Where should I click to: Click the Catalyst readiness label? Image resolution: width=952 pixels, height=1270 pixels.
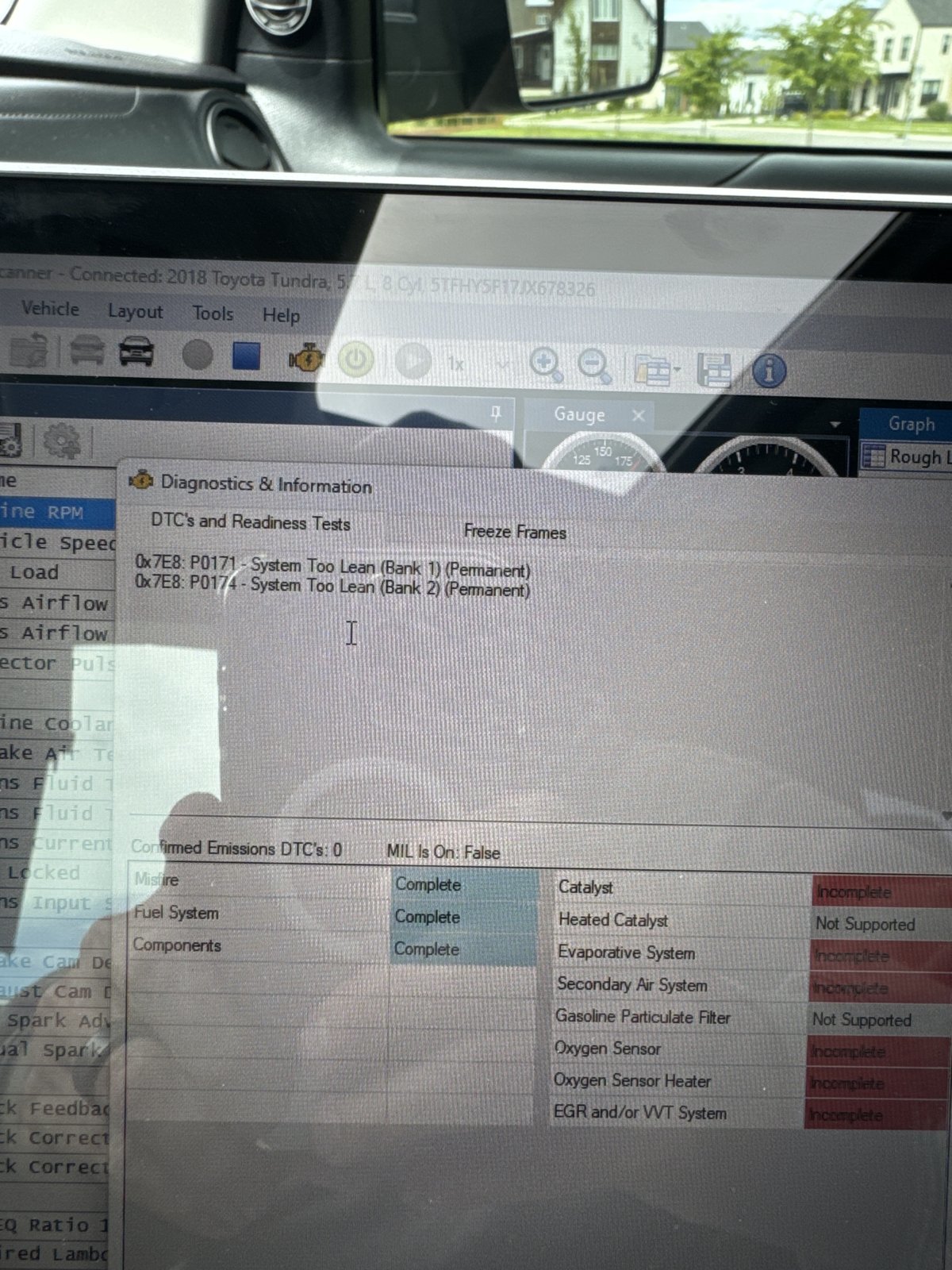tap(585, 887)
